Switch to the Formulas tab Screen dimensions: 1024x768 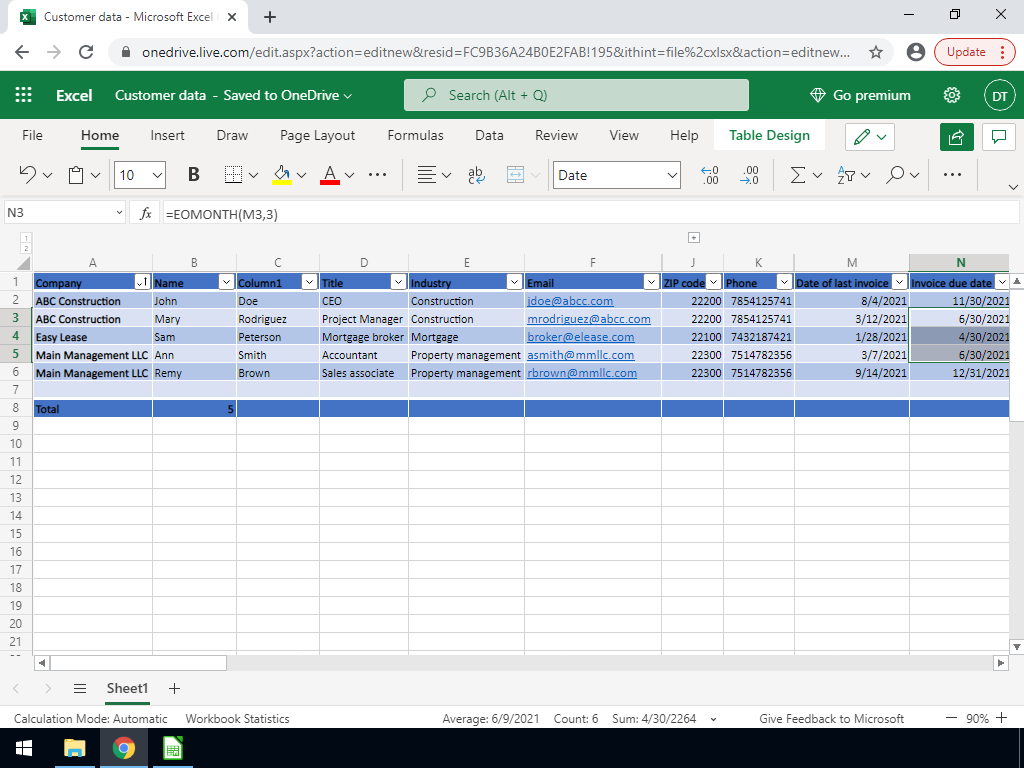click(415, 135)
